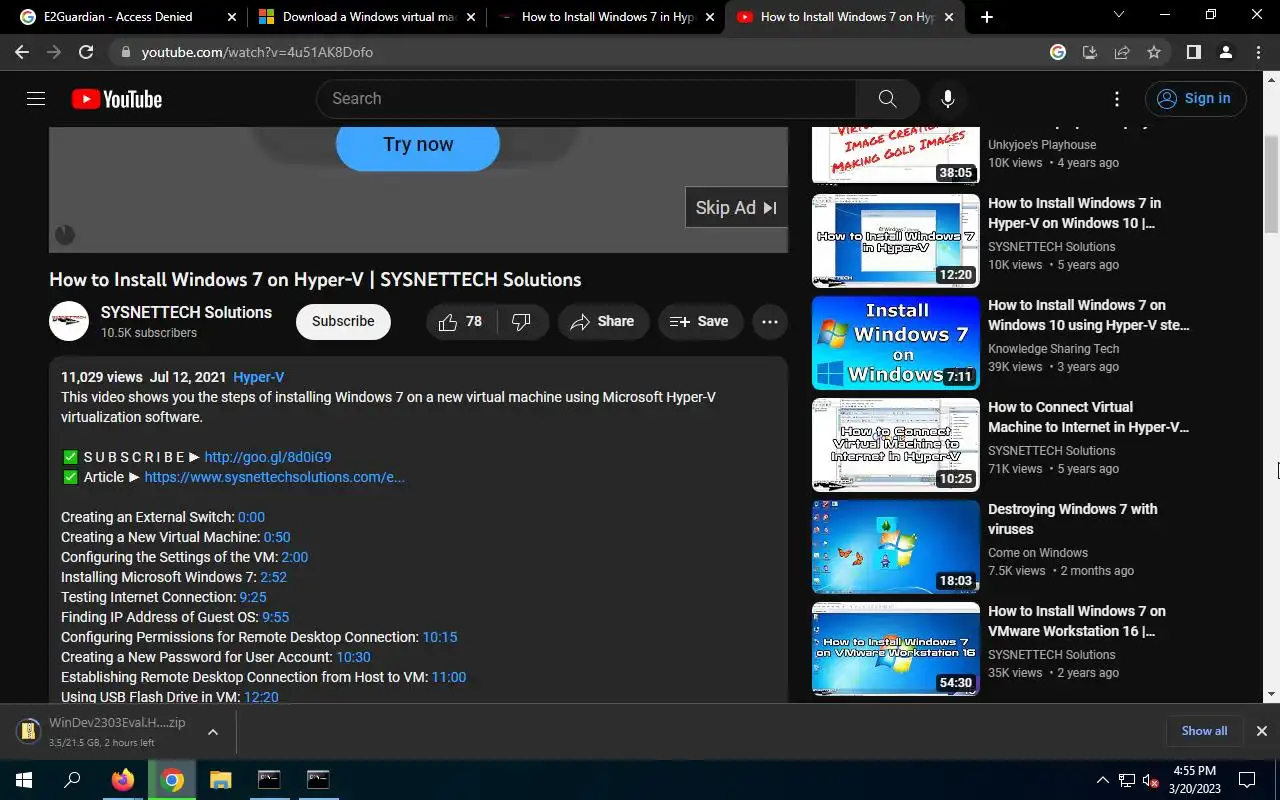This screenshot has width=1280, height=800.
Task: Go back in the browser
Action: coord(22,52)
